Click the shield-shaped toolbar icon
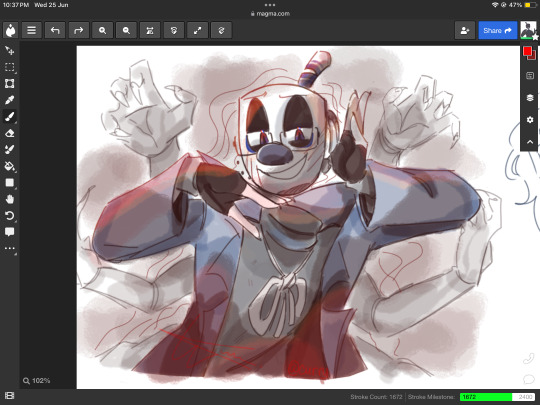This screenshot has width=540, height=405. point(174,30)
